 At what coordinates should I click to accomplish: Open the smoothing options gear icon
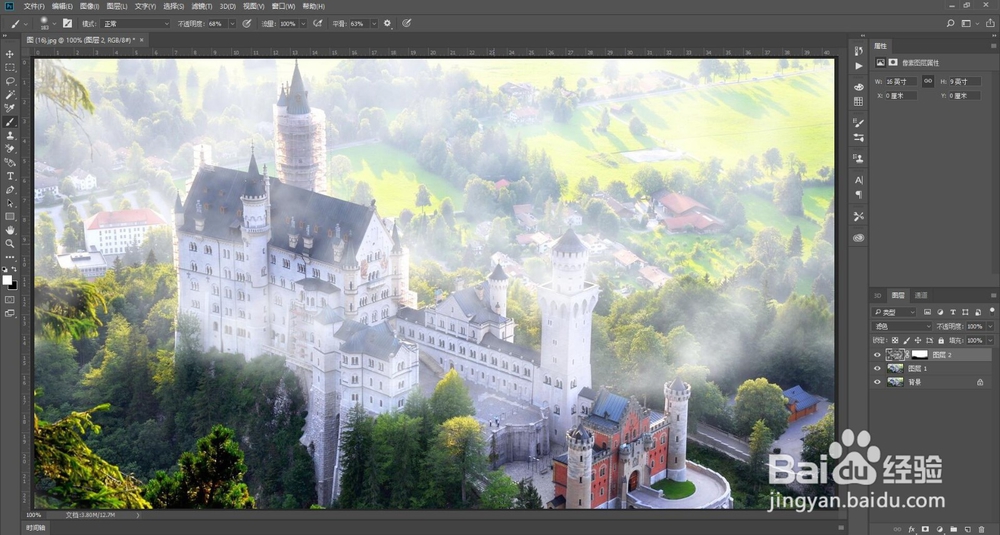[387, 24]
